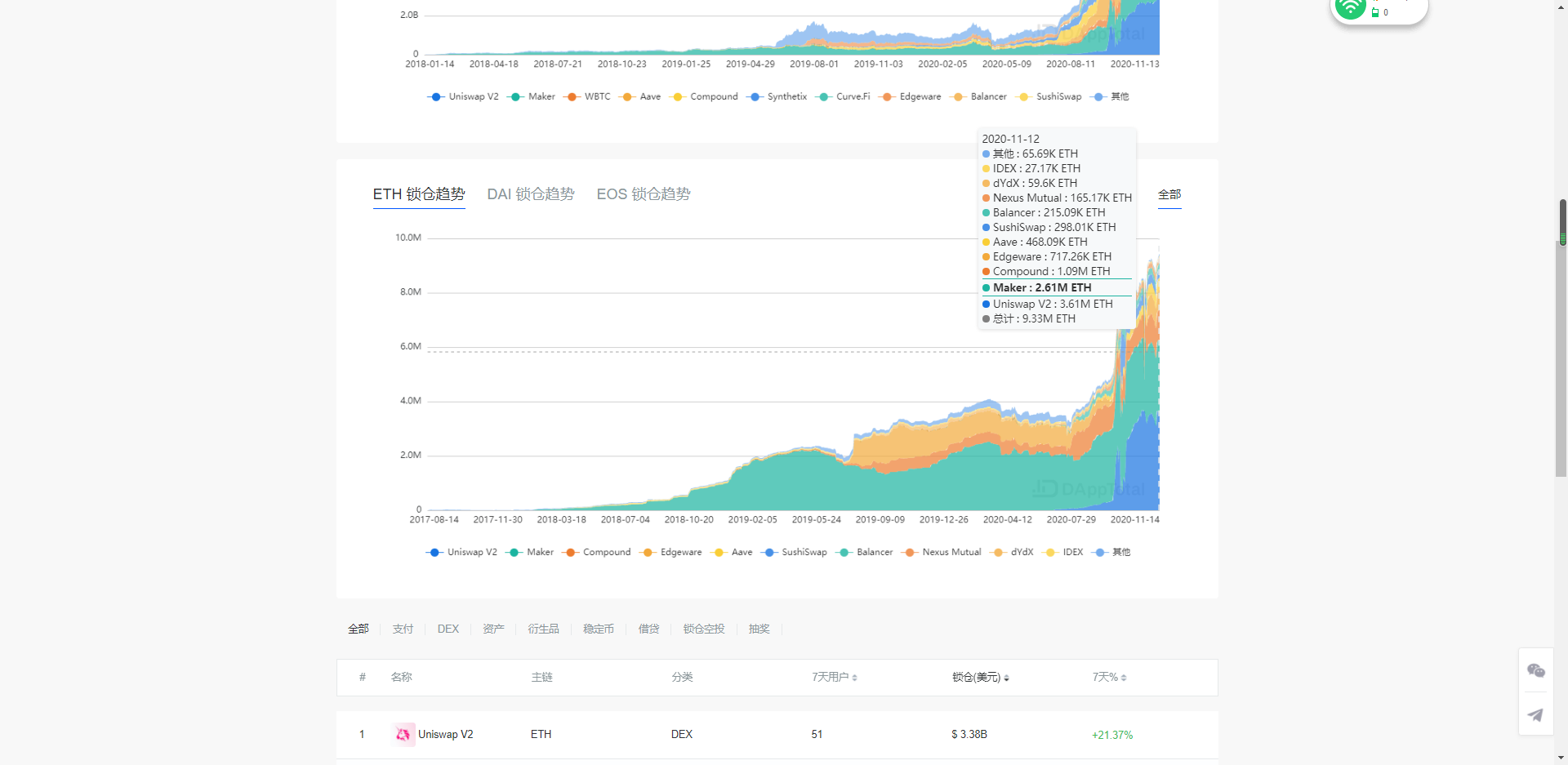Filter list by 衍生品 category

543,629
